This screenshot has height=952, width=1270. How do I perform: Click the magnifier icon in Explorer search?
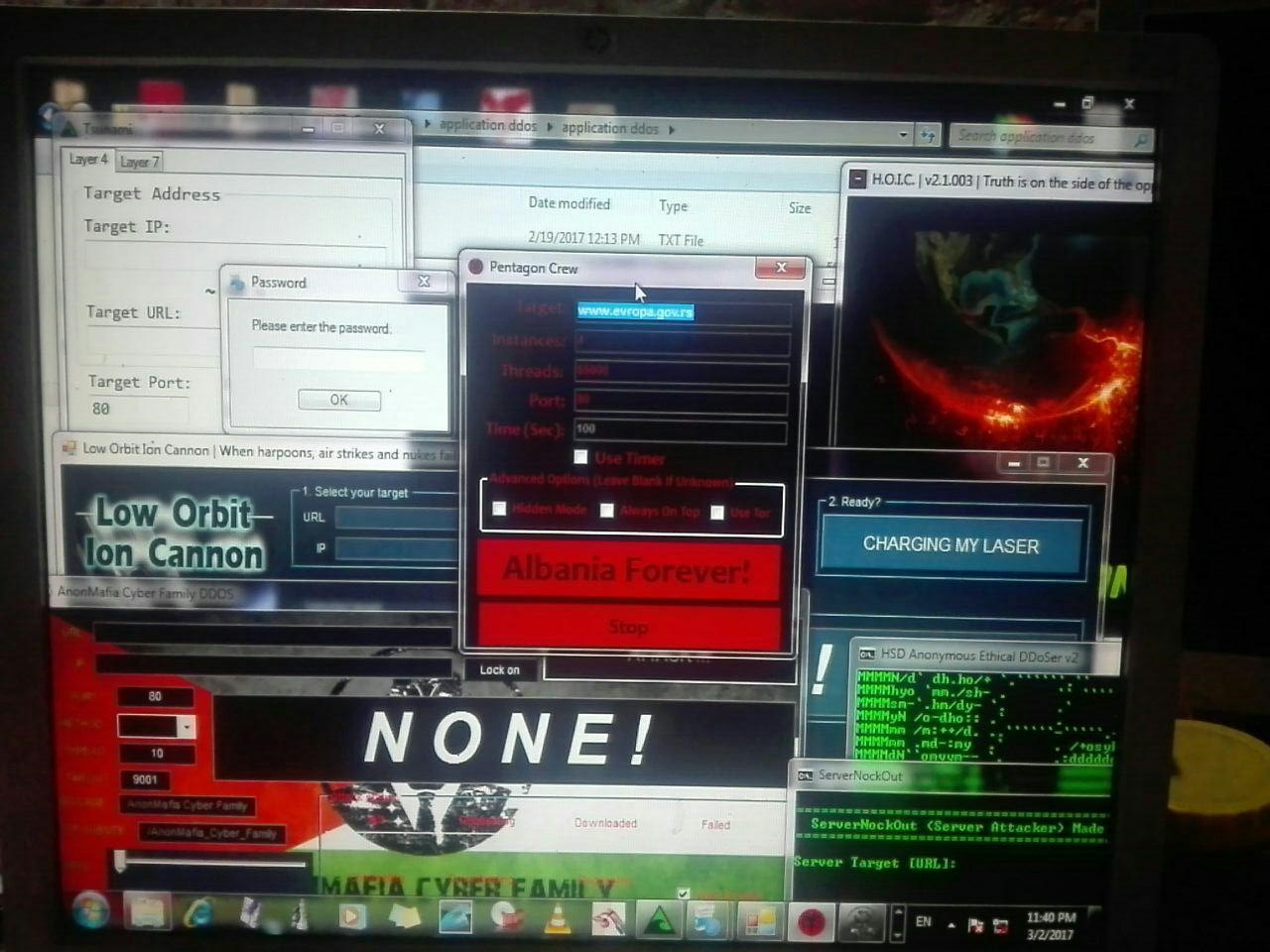point(1140,140)
